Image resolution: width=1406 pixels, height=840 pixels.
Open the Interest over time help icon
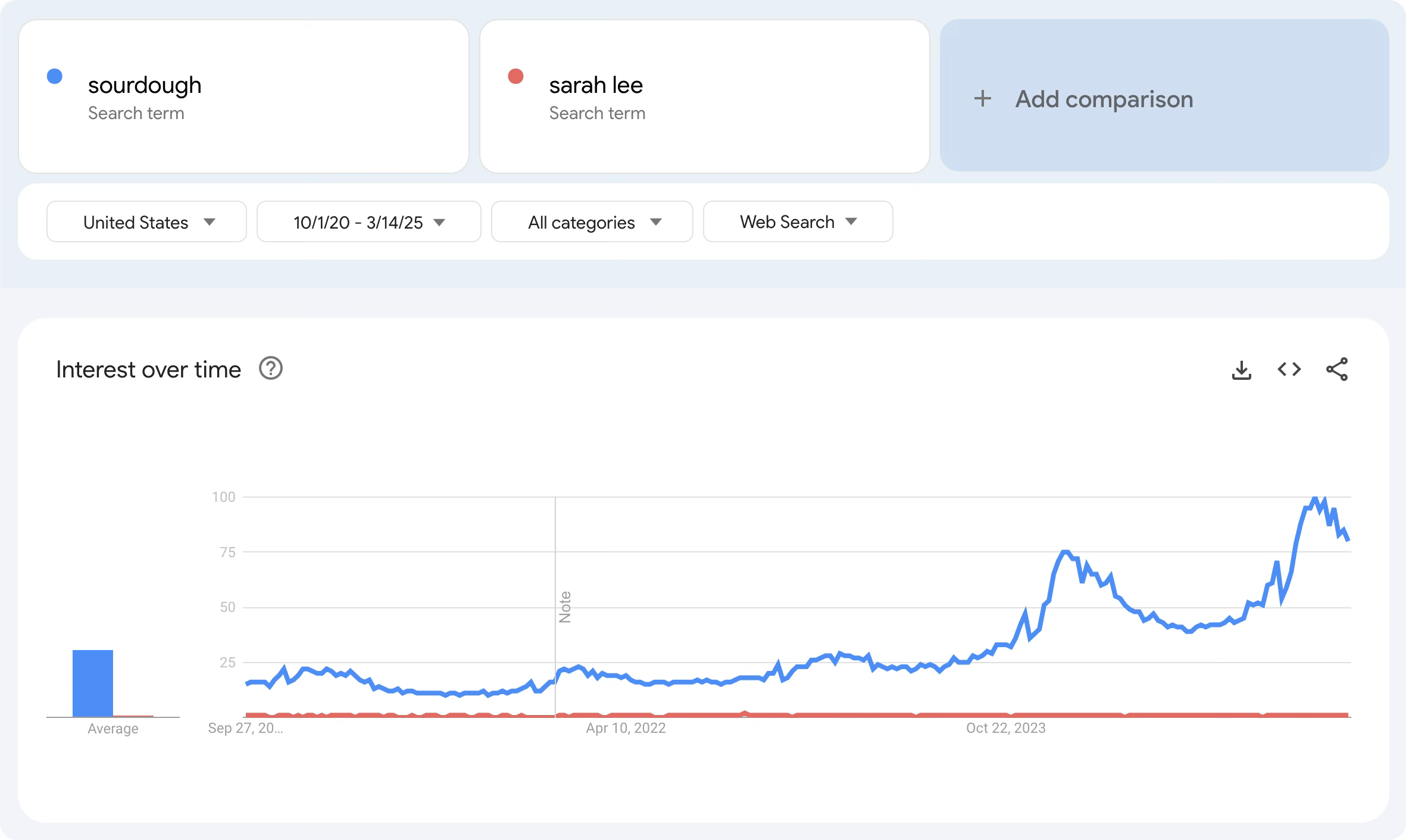[x=271, y=369]
